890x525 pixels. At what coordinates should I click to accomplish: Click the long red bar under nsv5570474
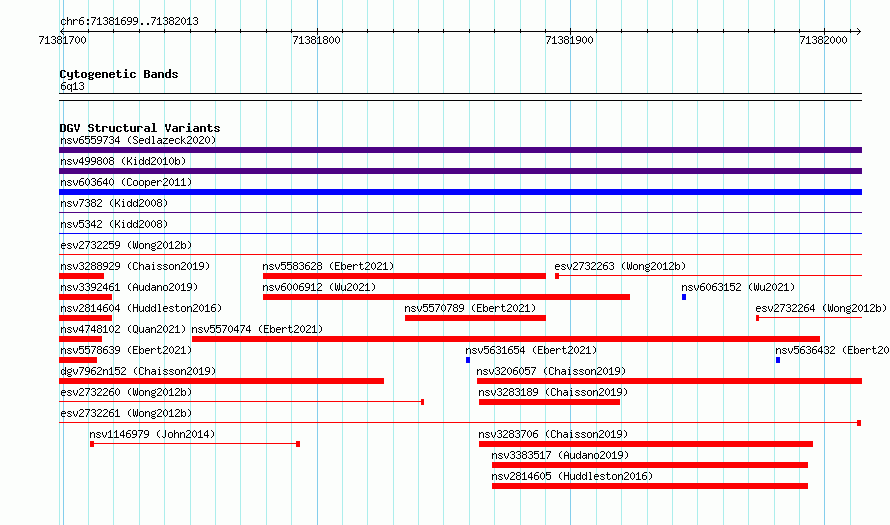click(x=506, y=339)
